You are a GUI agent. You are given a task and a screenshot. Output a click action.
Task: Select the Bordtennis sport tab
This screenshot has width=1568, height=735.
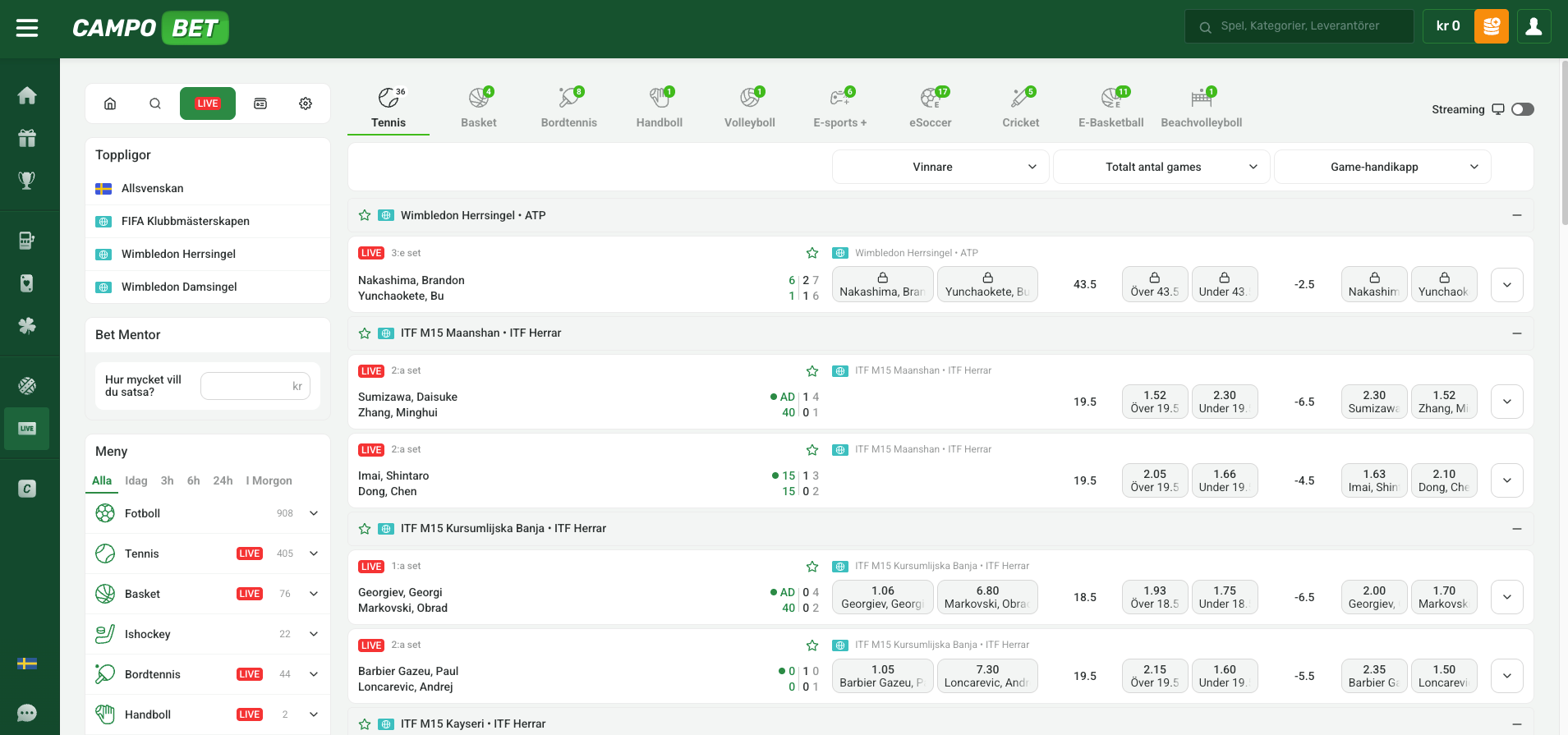click(569, 108)
